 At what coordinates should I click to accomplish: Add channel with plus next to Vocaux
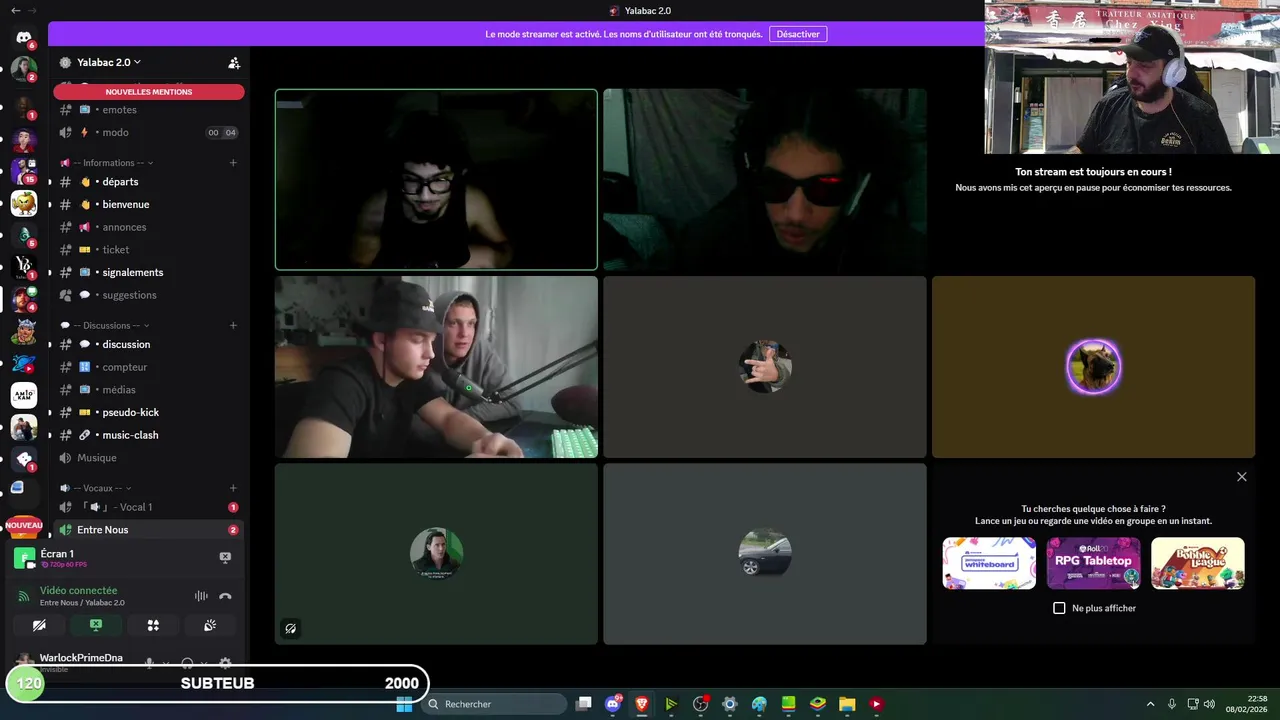coord(233,488)
